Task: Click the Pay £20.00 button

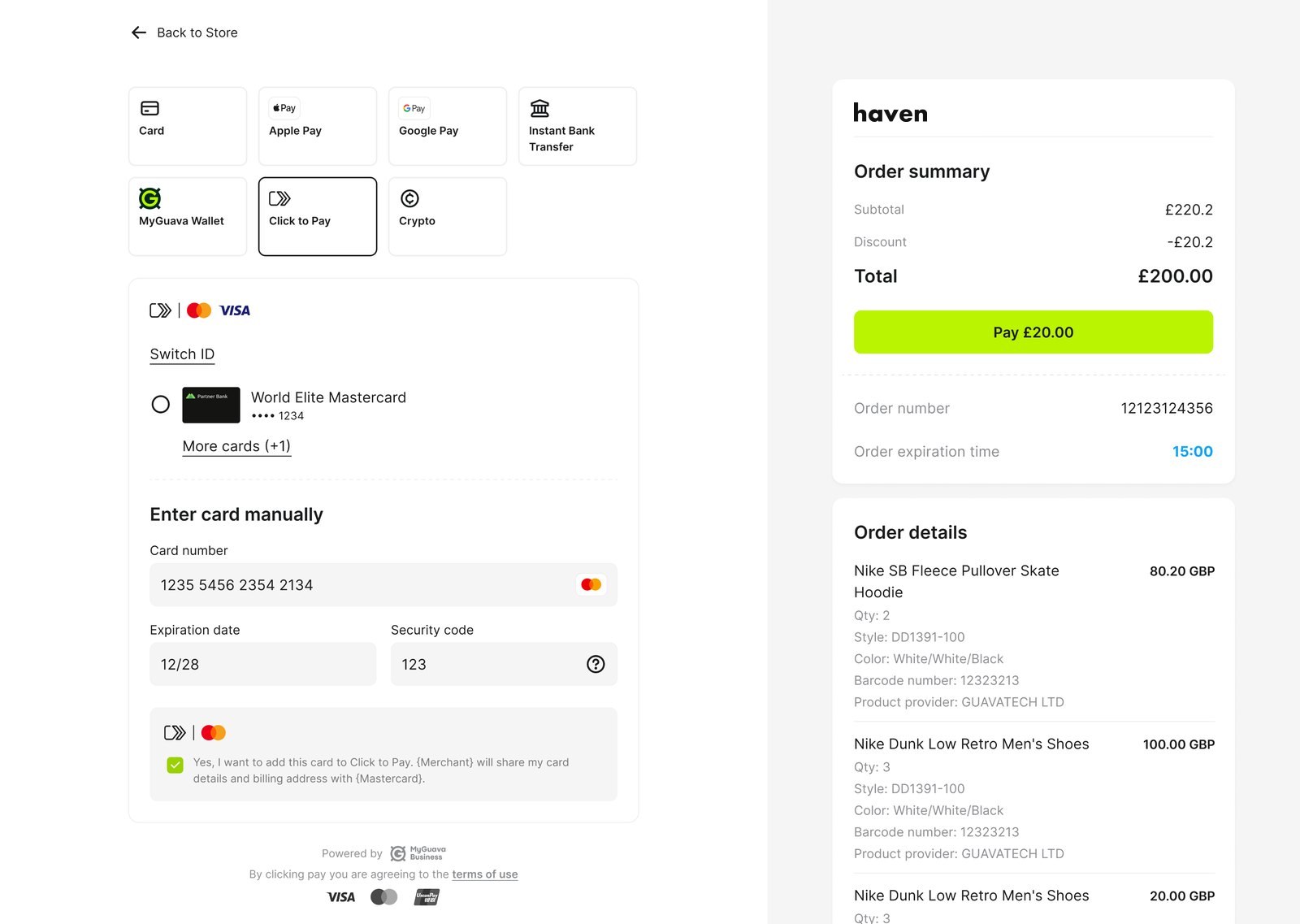Action: click(x=1033, y=332)
